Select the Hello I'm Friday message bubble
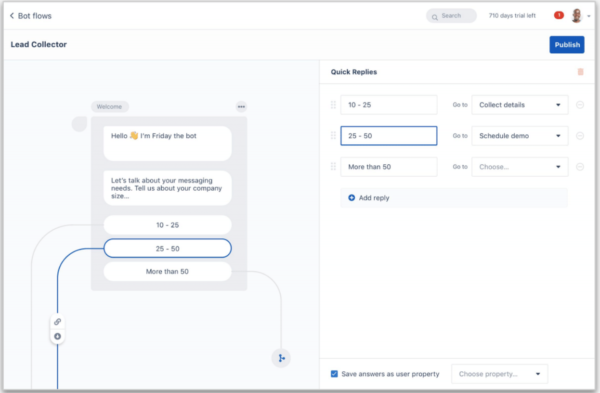The height and width of the screenshot is (393, 600). click(x=167, y=143)
